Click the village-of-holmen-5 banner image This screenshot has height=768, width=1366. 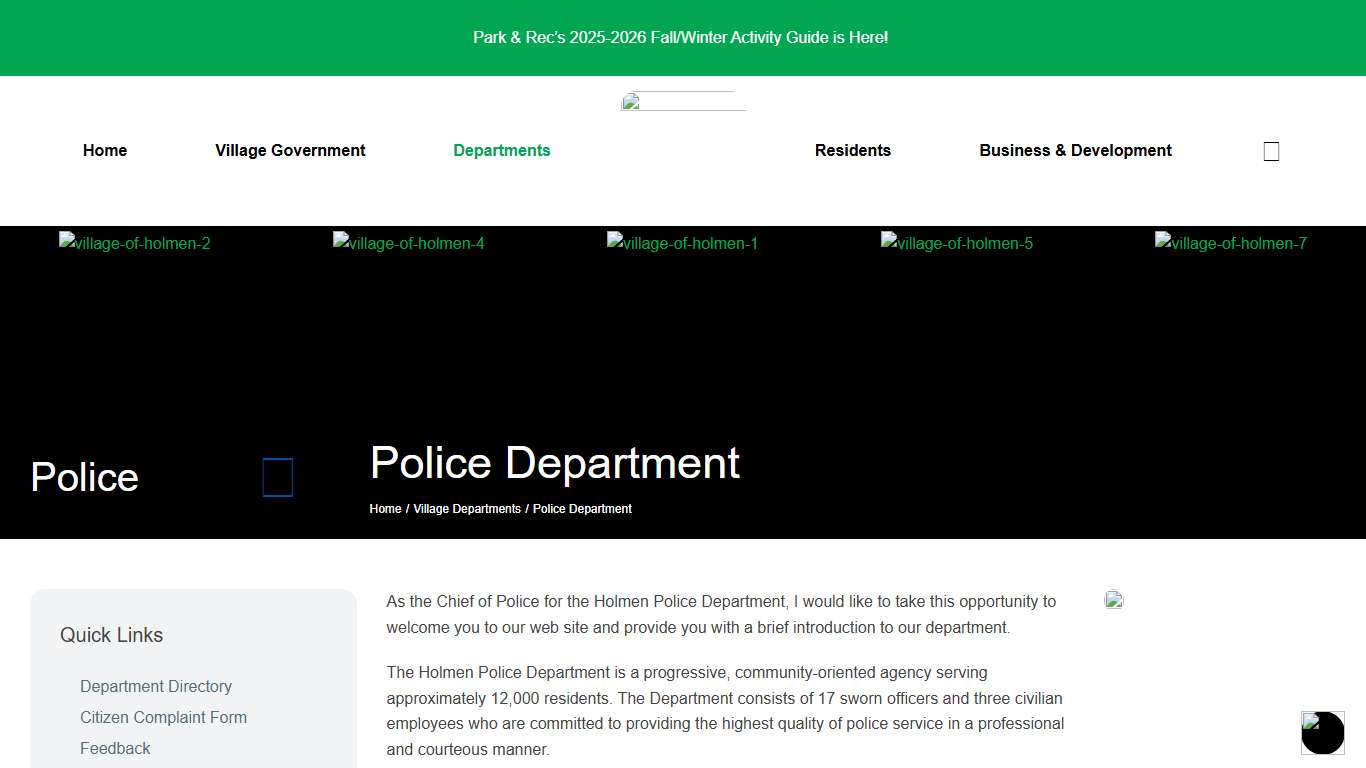point(956,243)
